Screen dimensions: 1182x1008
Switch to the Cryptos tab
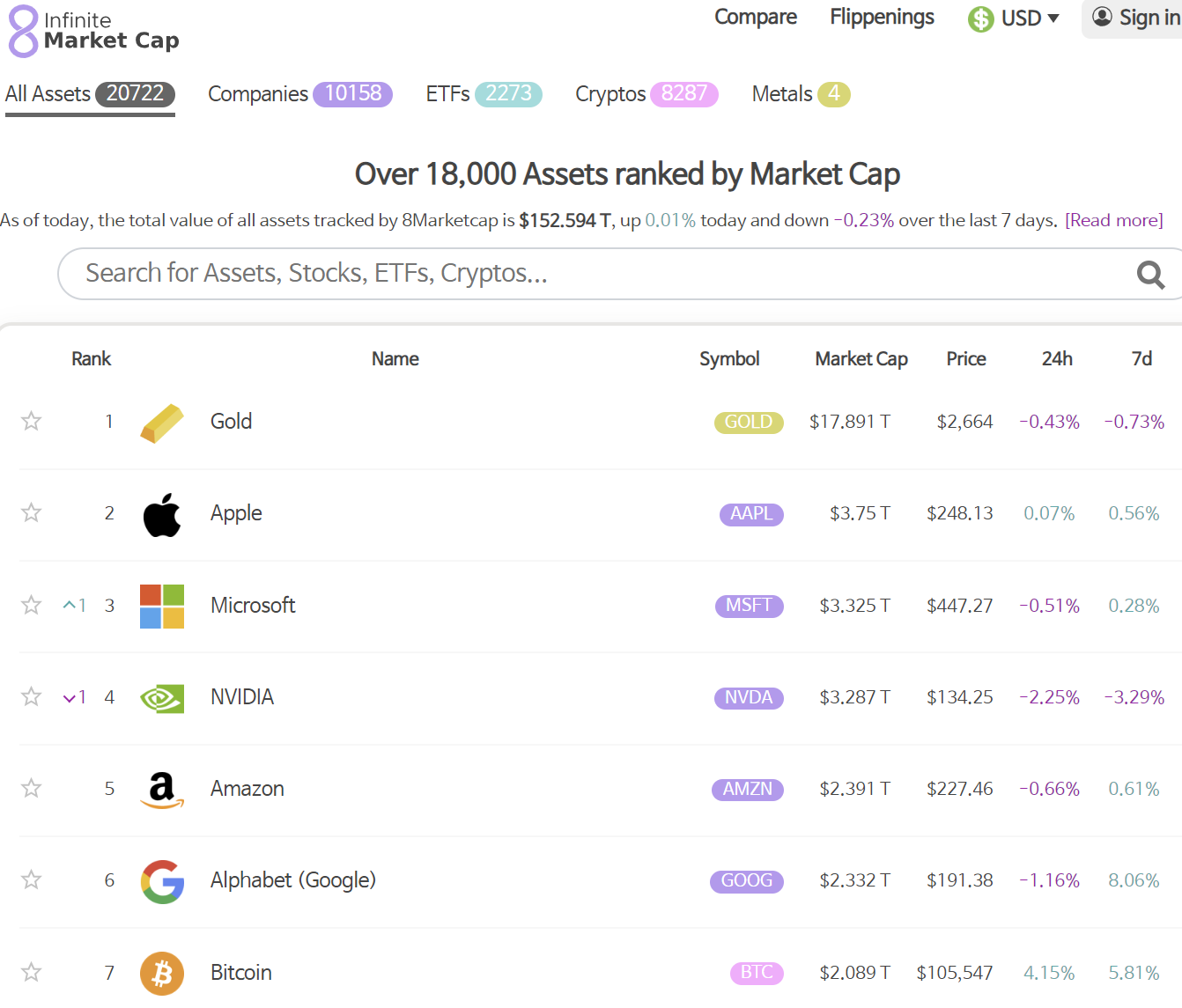[x=610, y=94]
